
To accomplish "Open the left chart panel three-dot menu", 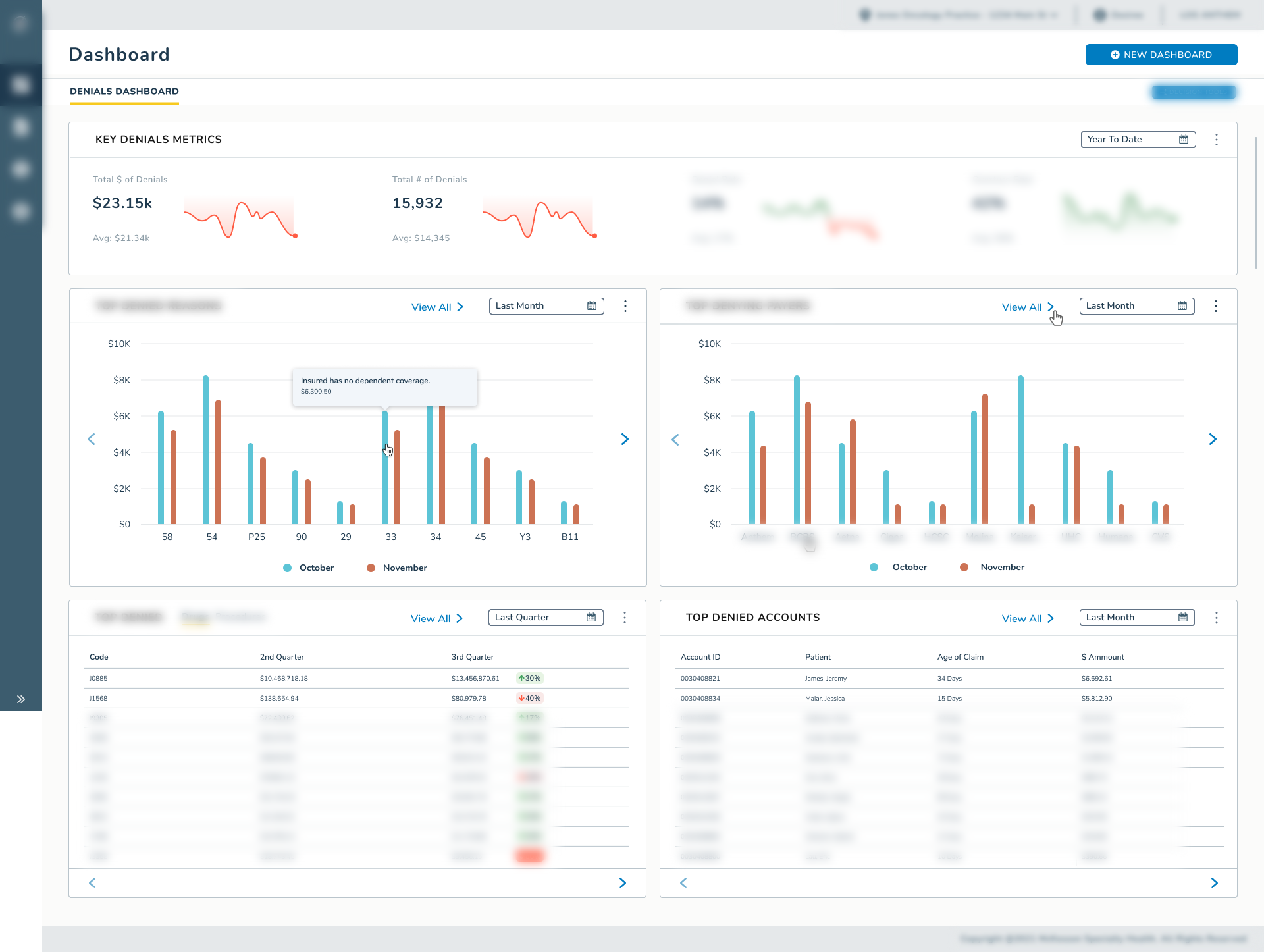I will tap(625, 306).
